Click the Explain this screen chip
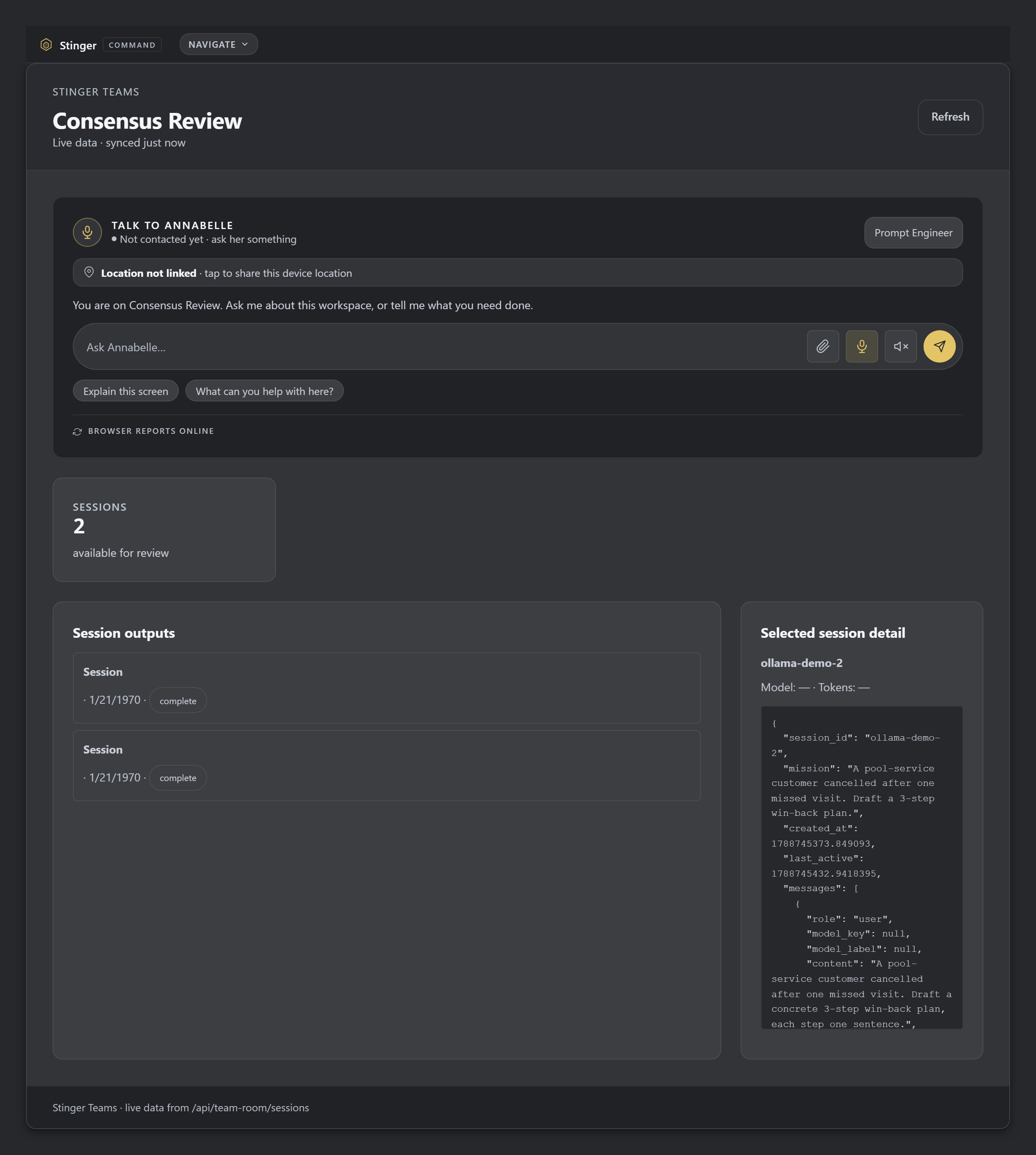 [126, 391]
